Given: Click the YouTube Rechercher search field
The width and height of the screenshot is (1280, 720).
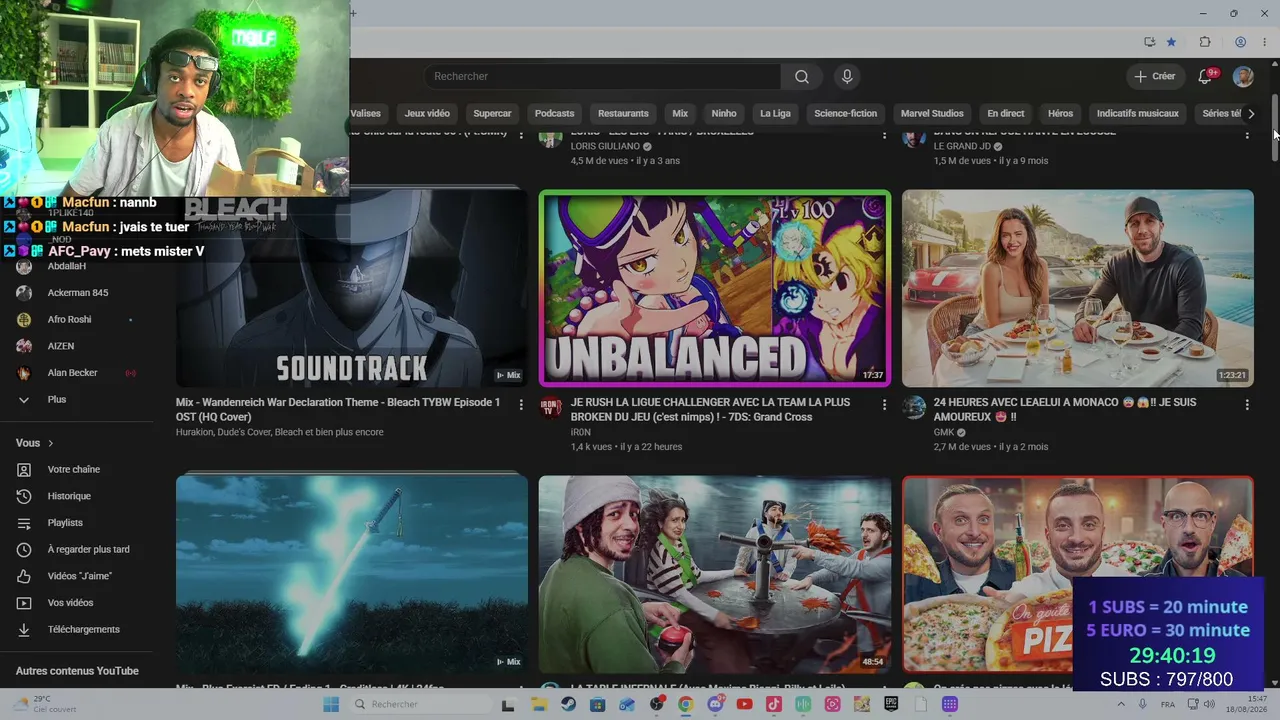Looking at the screenshot, I should coord(603,77).
